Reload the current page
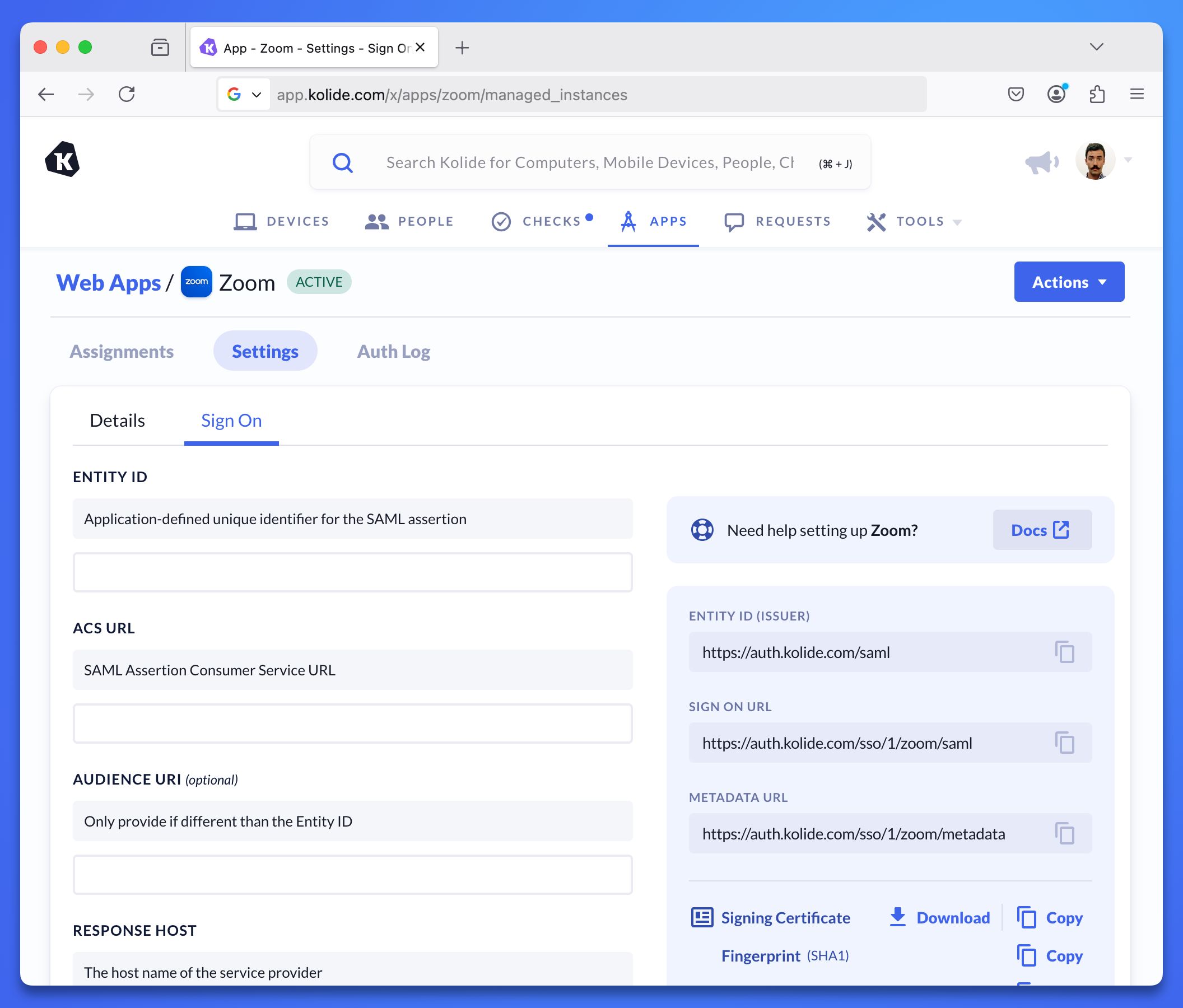 coord(127,94)
